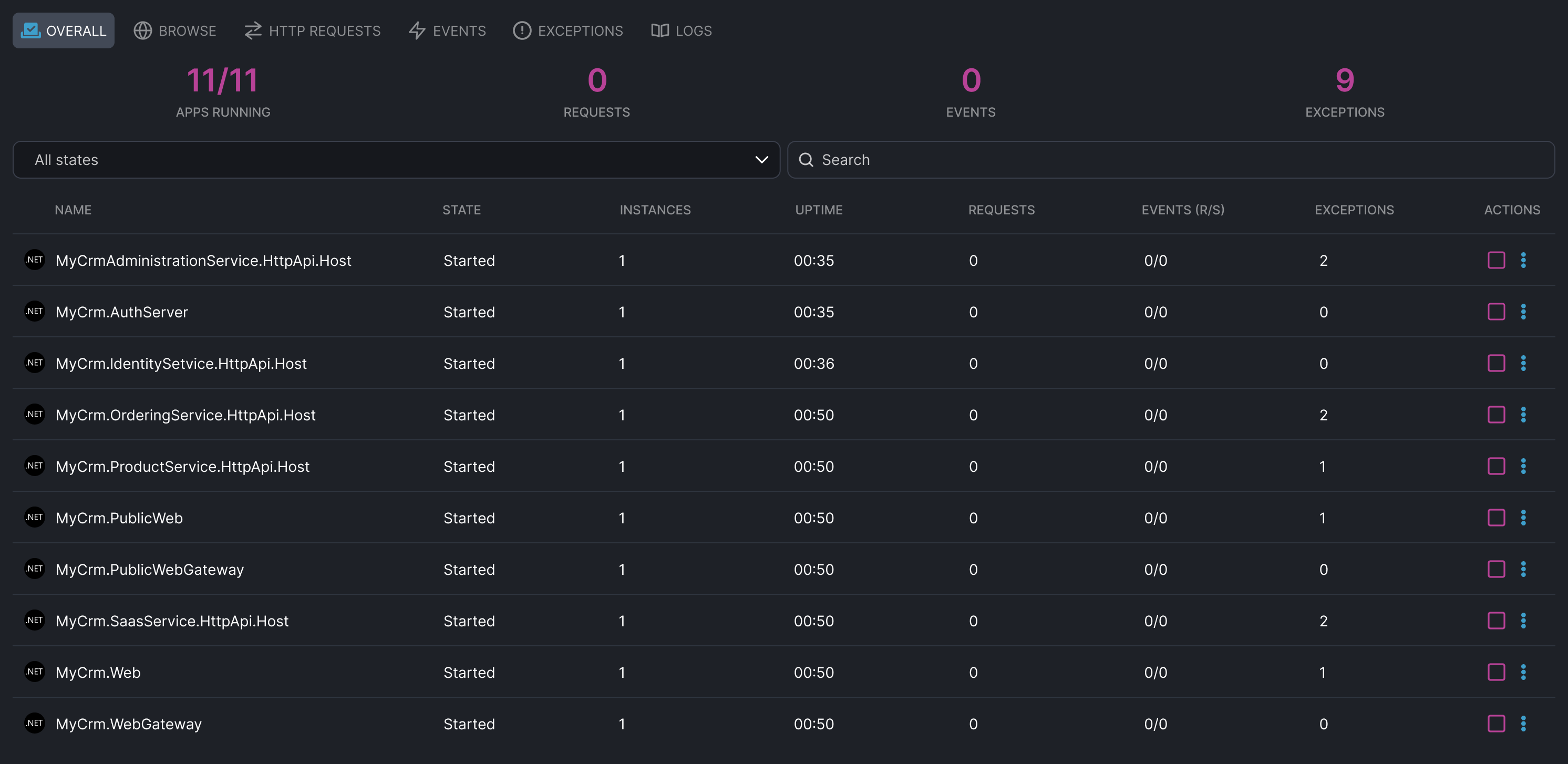Go to Exceptions tab
The height and width of the screenshot is (764, 1568).
(x=568, y=30)
